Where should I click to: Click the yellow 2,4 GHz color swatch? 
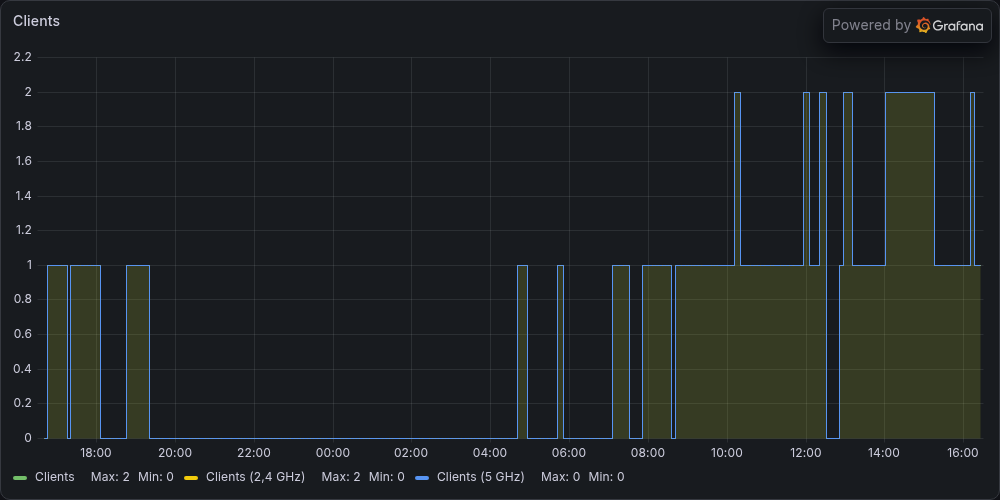coord(191,477)
